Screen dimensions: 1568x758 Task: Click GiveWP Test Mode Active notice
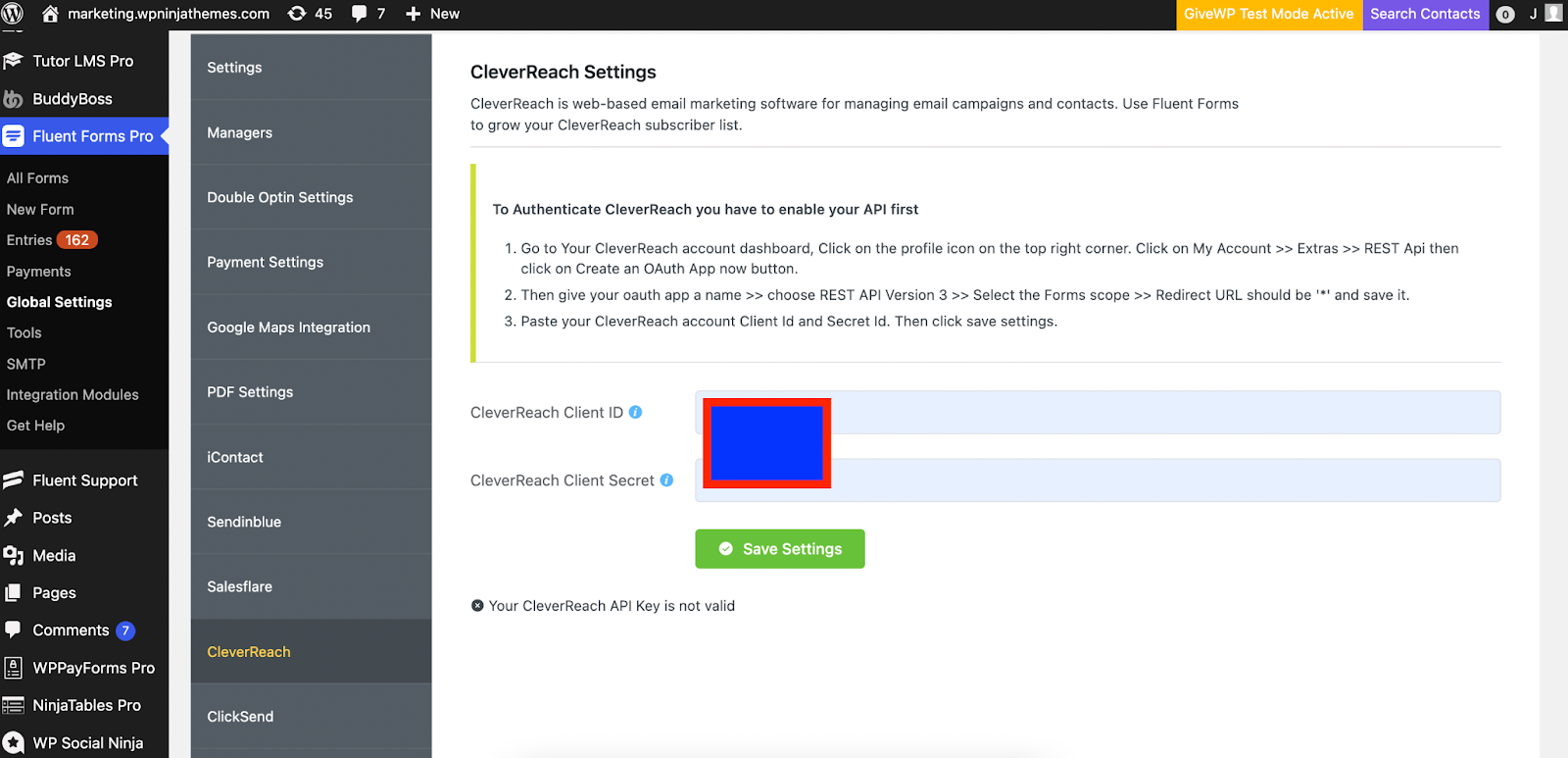[x=1269, y=14]
